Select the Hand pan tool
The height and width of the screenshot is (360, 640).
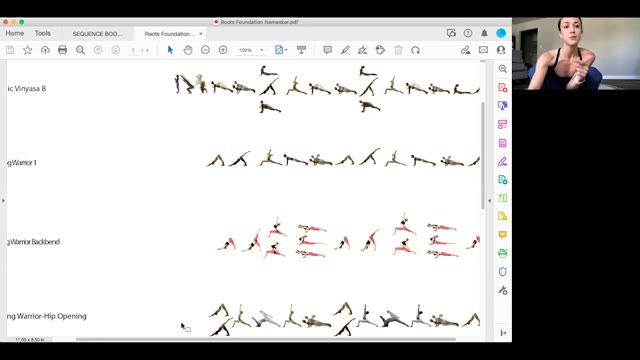188,50
